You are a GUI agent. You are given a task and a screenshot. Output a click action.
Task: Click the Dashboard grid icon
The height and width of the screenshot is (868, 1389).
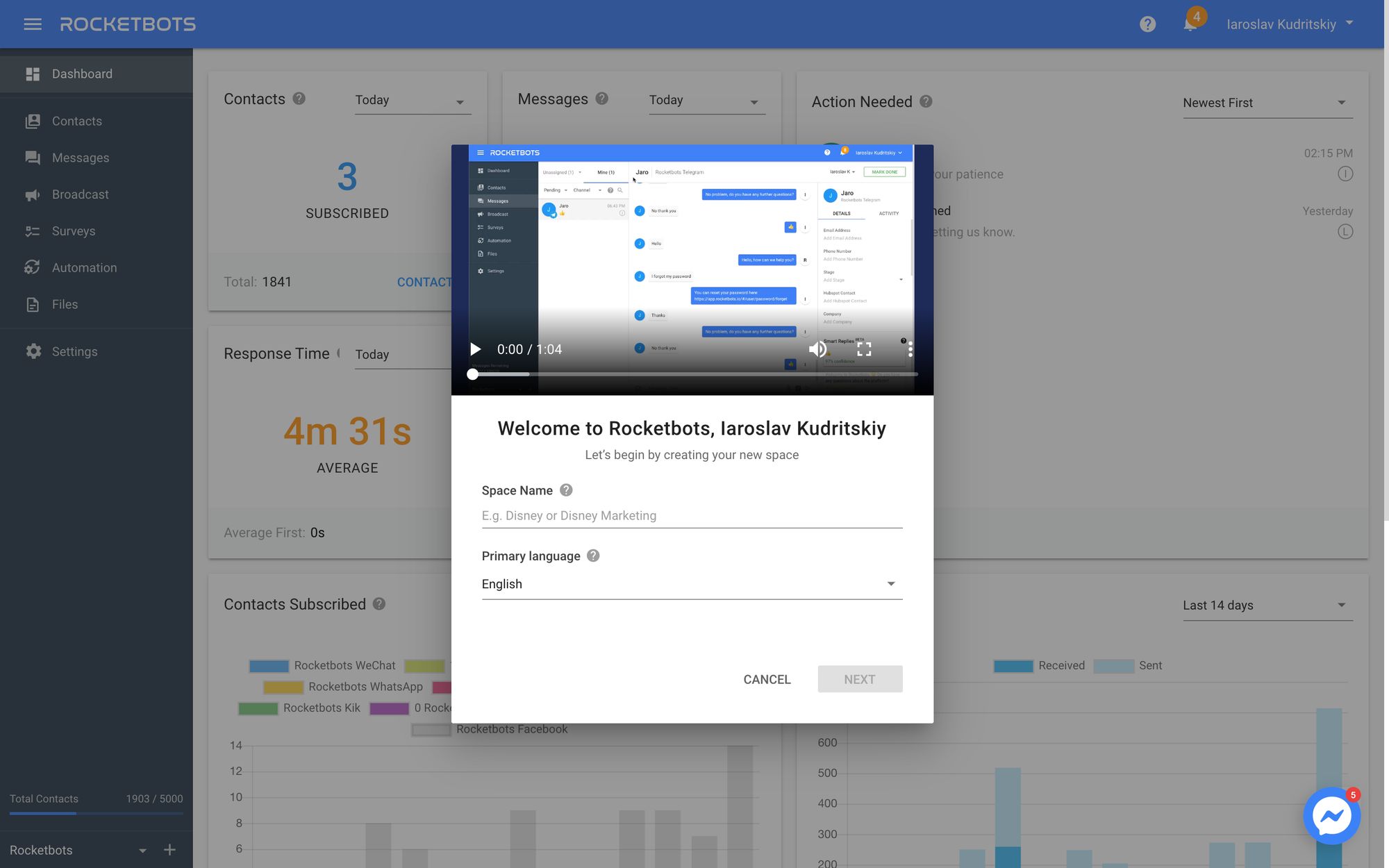pos(33,74)
